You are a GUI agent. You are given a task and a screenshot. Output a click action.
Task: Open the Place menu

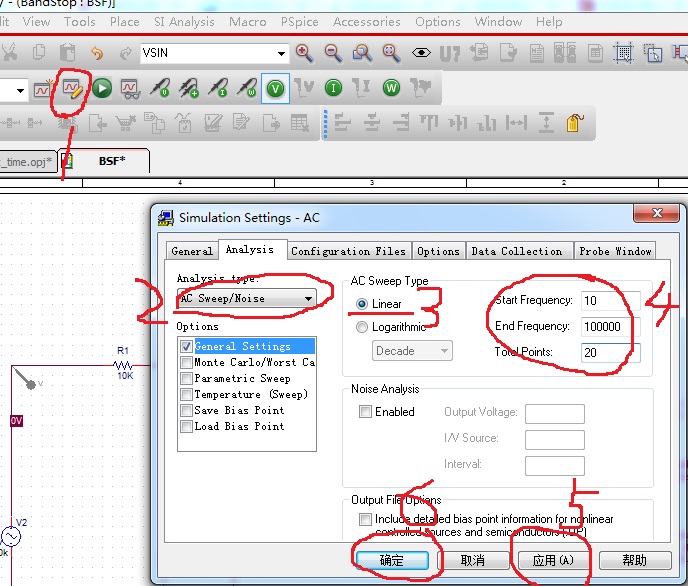pos(125,21)
